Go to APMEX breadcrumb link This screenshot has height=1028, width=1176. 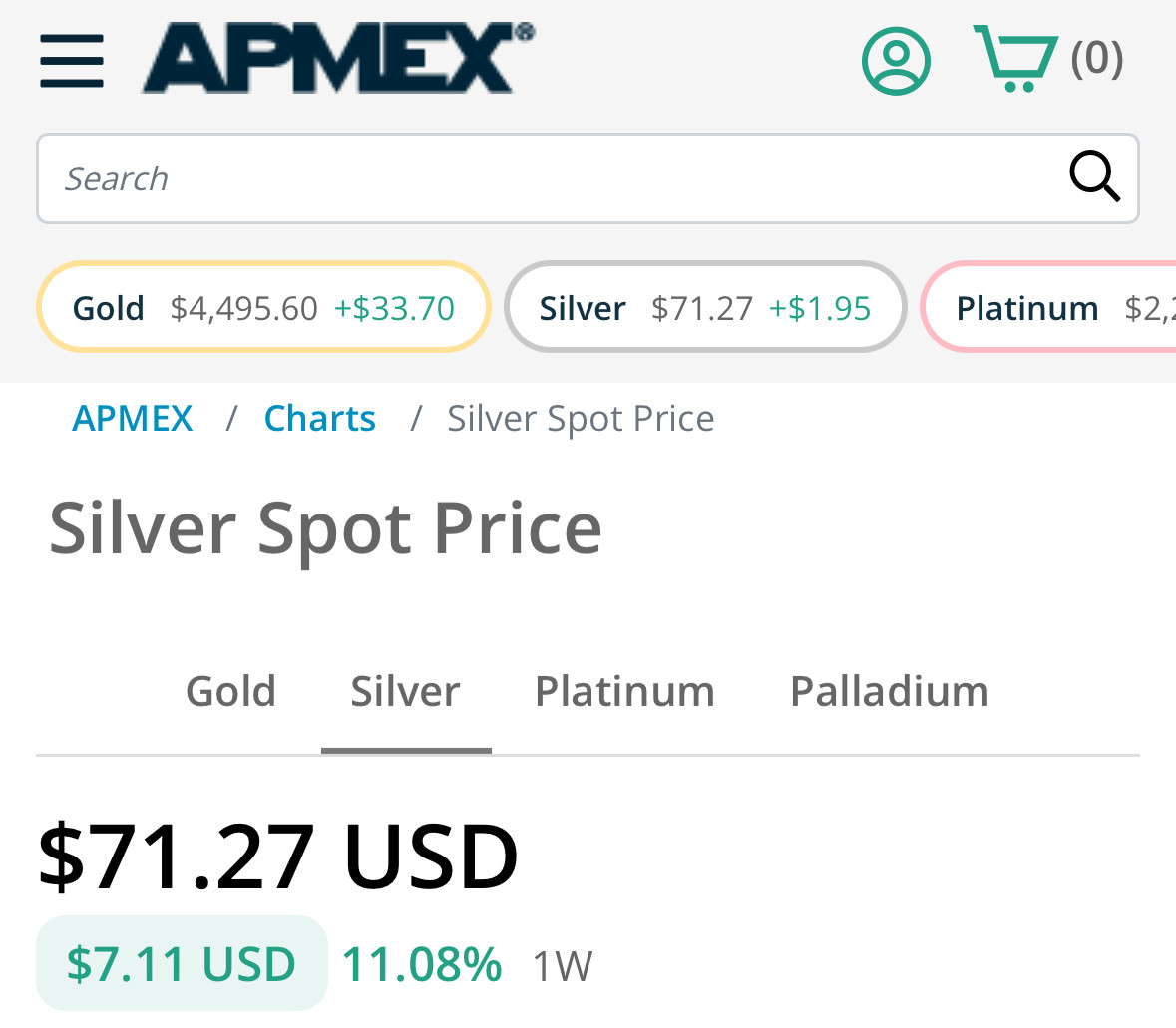[x=133, y=418]
